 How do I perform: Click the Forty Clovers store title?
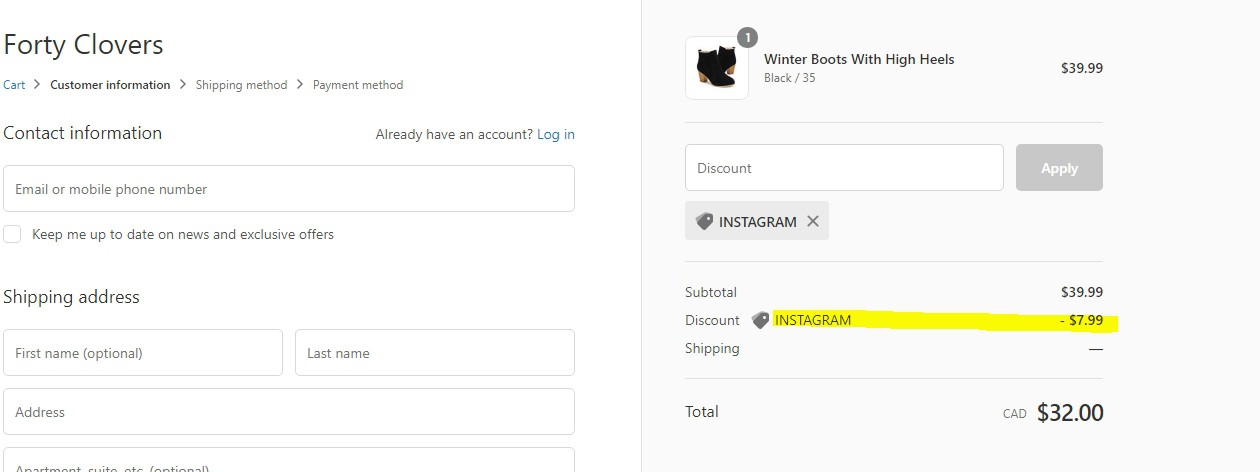click(x=83, y=45)
